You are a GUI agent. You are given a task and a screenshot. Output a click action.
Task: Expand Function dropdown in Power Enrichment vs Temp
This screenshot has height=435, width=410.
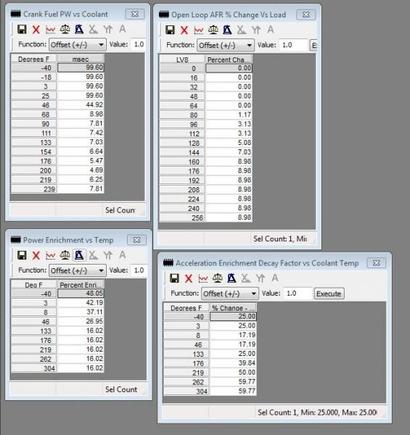[x=78, y=270]
